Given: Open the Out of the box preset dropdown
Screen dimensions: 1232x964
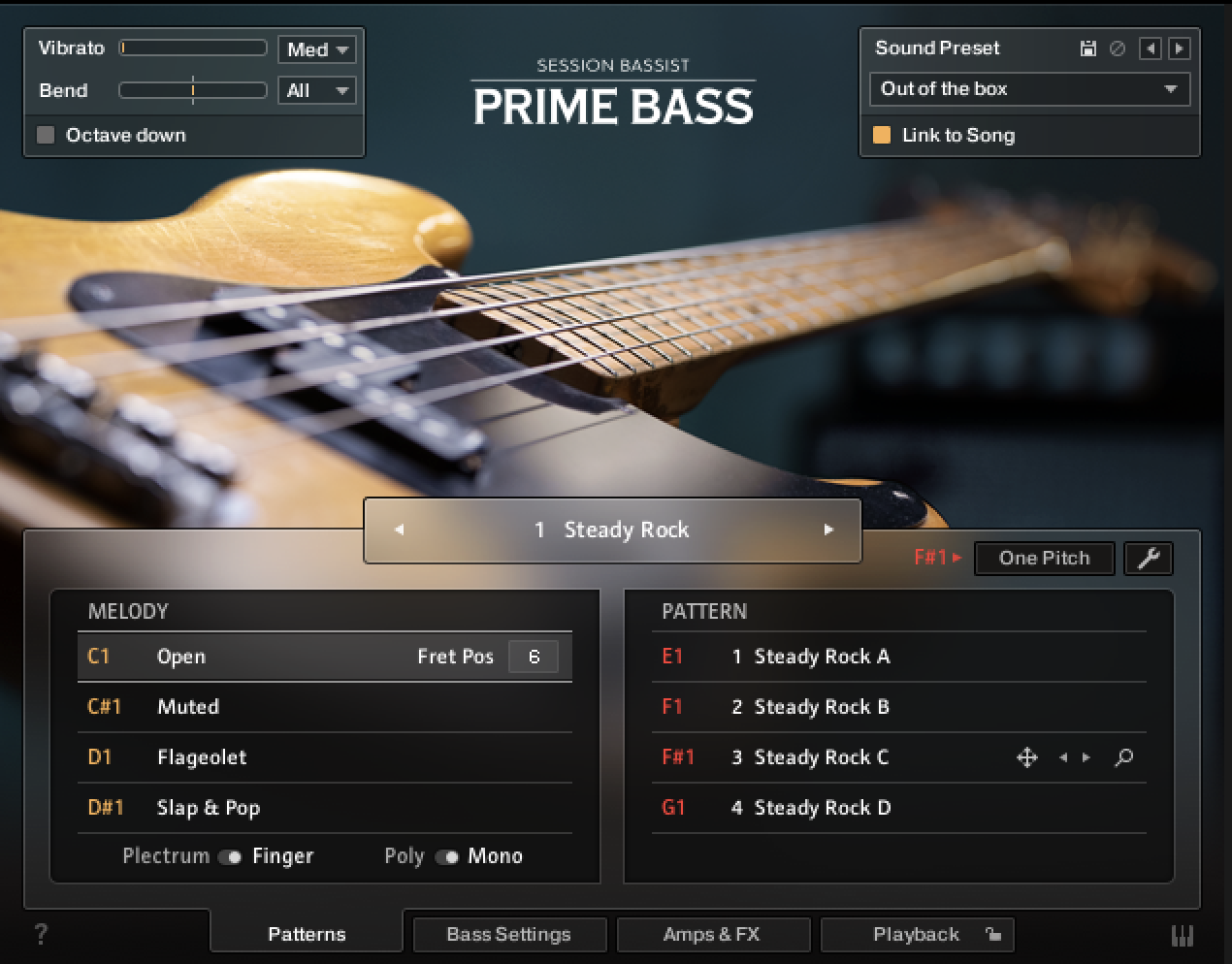Looking at the screenshot, I should (x=1029, y=89).
